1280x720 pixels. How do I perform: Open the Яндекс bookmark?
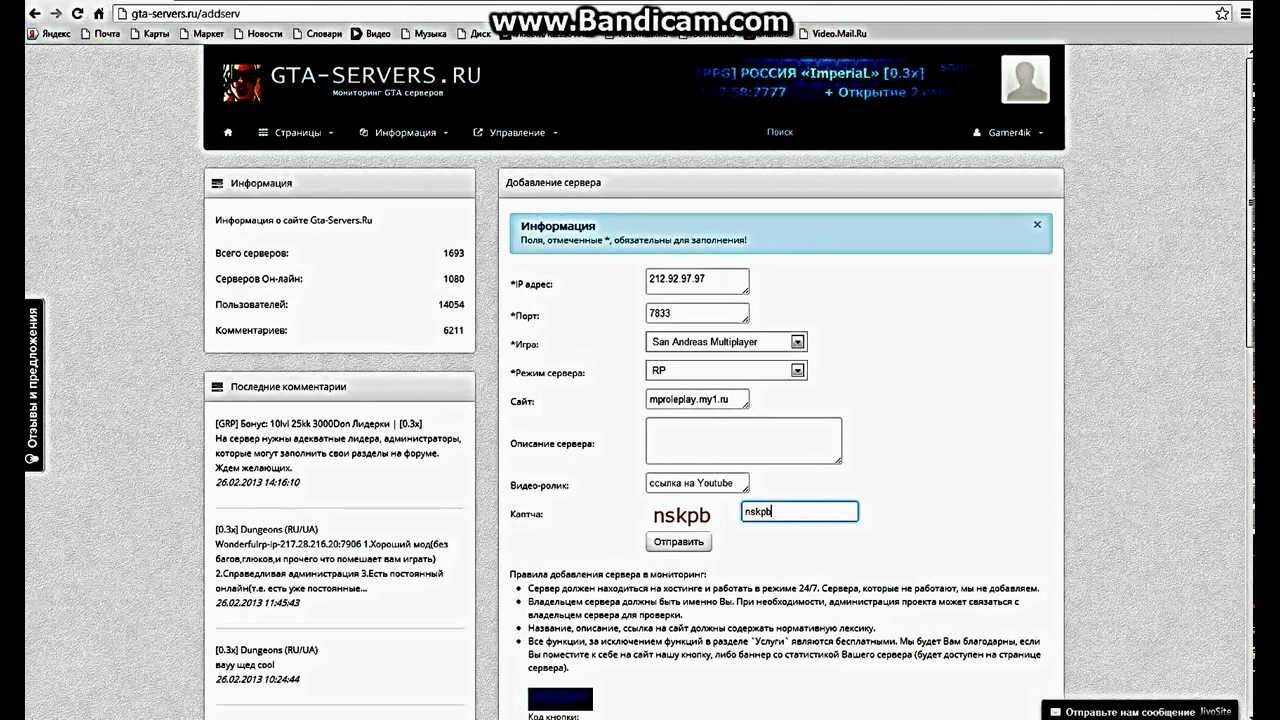(x=49, y=34)
